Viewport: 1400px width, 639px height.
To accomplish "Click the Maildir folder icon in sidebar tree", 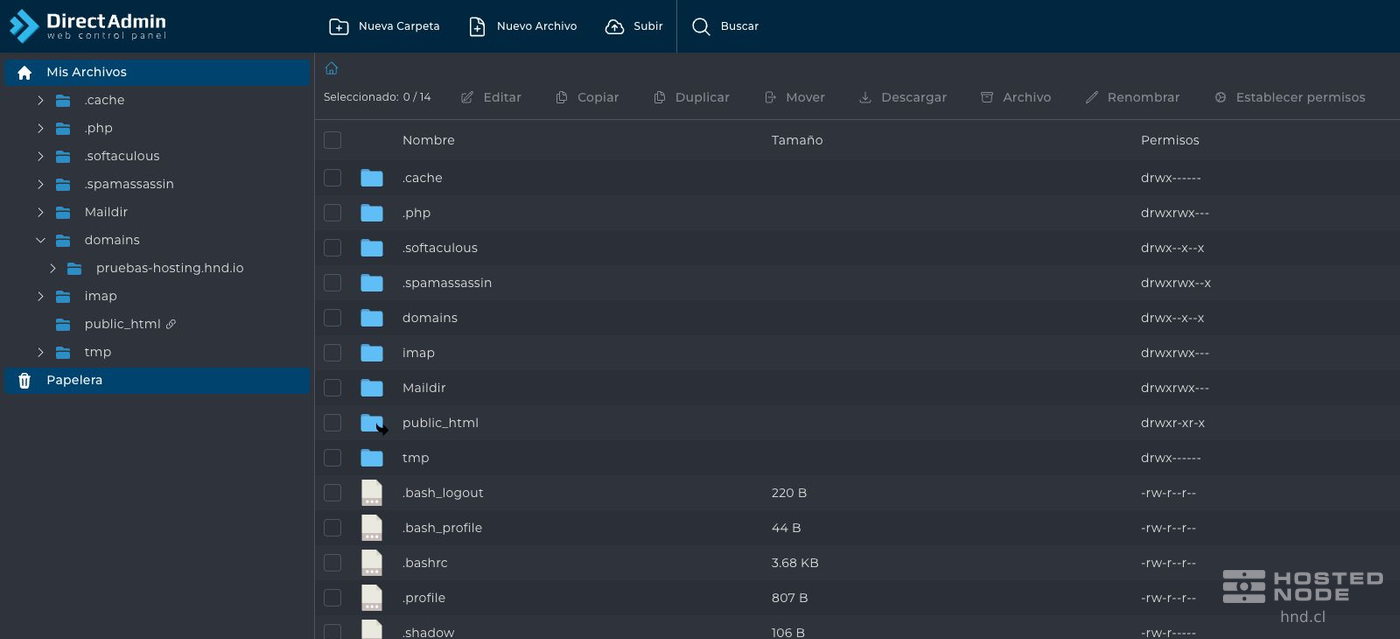I will (x=63, y=212).
